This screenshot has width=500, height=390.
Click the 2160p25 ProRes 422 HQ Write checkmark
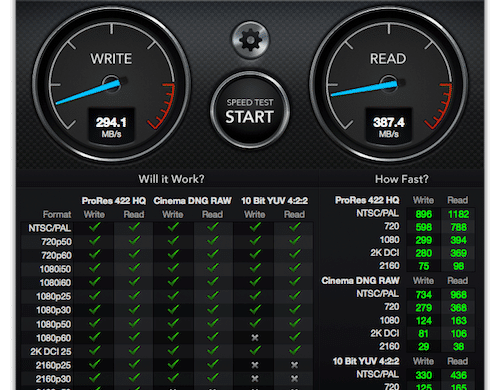pos(95,364)
